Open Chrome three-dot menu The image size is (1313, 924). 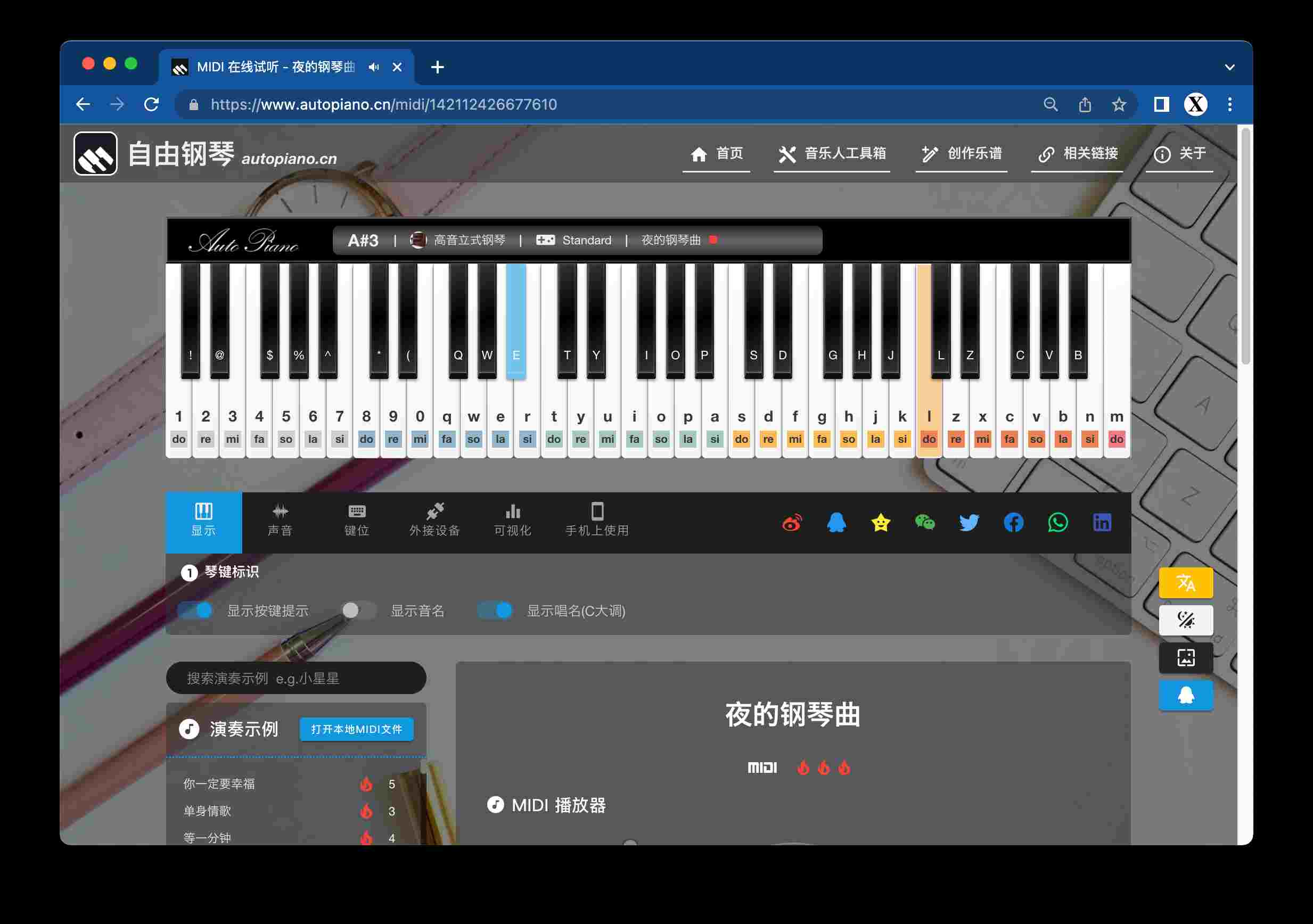1230,105
